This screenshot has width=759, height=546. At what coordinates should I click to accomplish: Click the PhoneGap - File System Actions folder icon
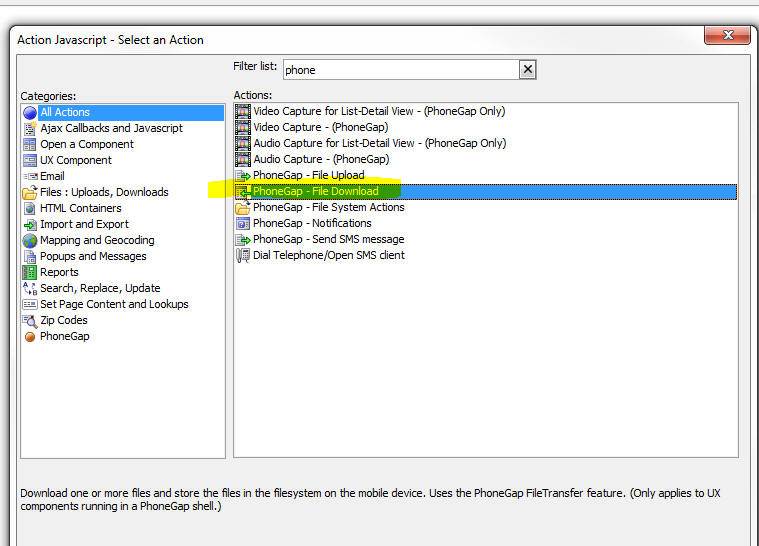point(243,208)
